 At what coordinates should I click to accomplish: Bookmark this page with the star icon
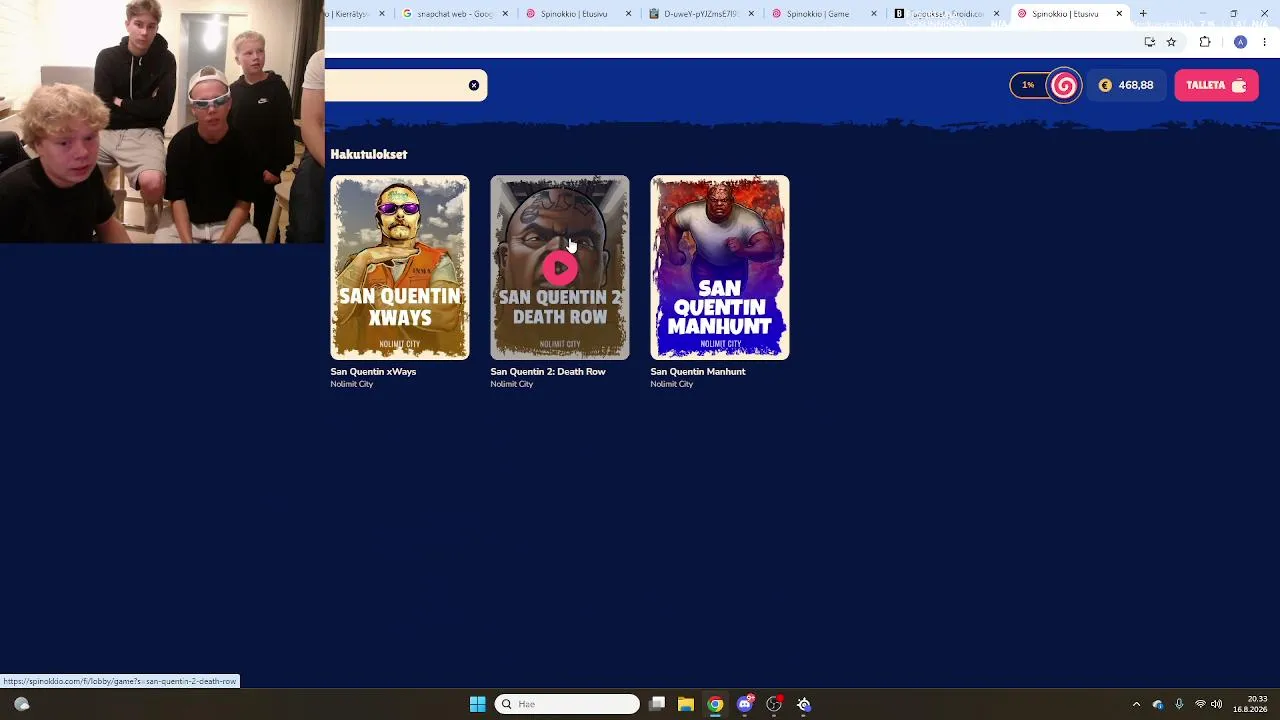1171,42
